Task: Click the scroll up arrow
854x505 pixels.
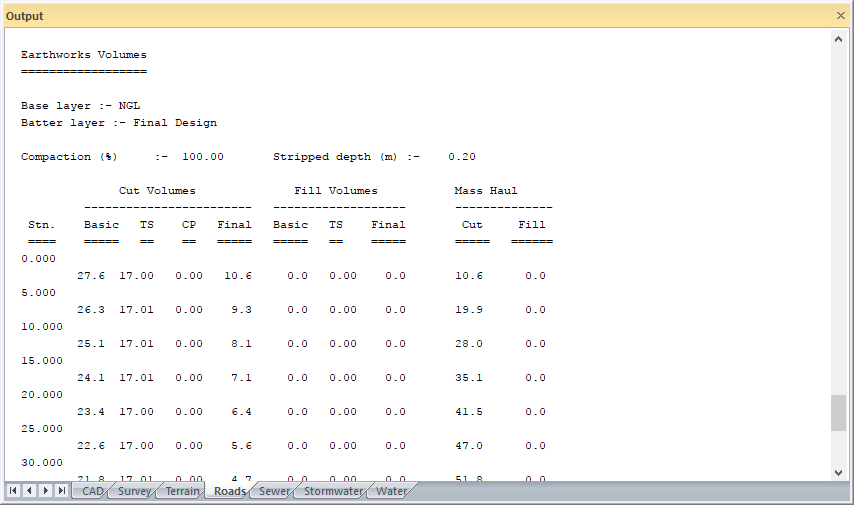Action: click(838, 39)
